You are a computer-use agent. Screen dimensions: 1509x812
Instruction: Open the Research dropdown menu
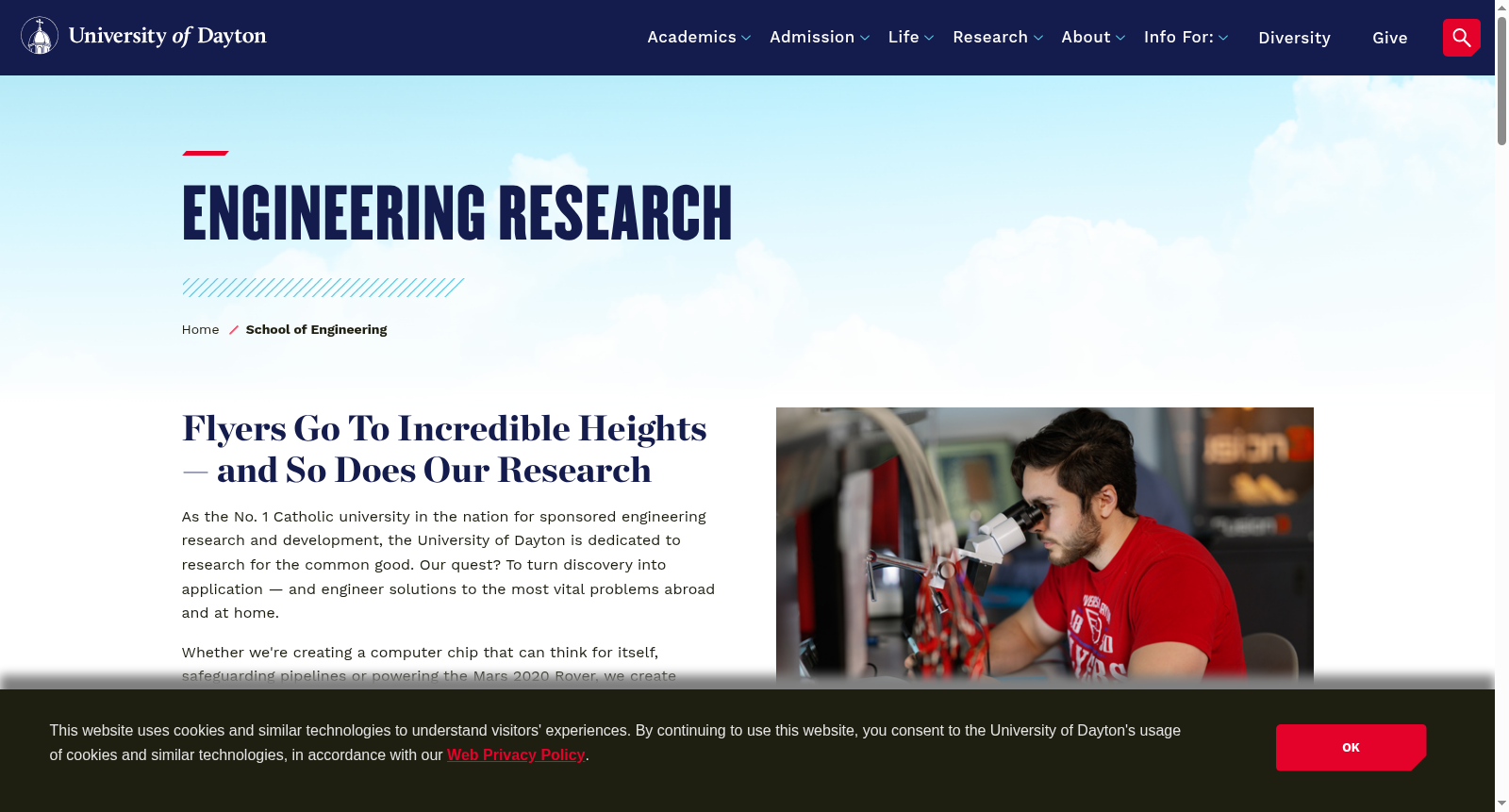[998, 38]
